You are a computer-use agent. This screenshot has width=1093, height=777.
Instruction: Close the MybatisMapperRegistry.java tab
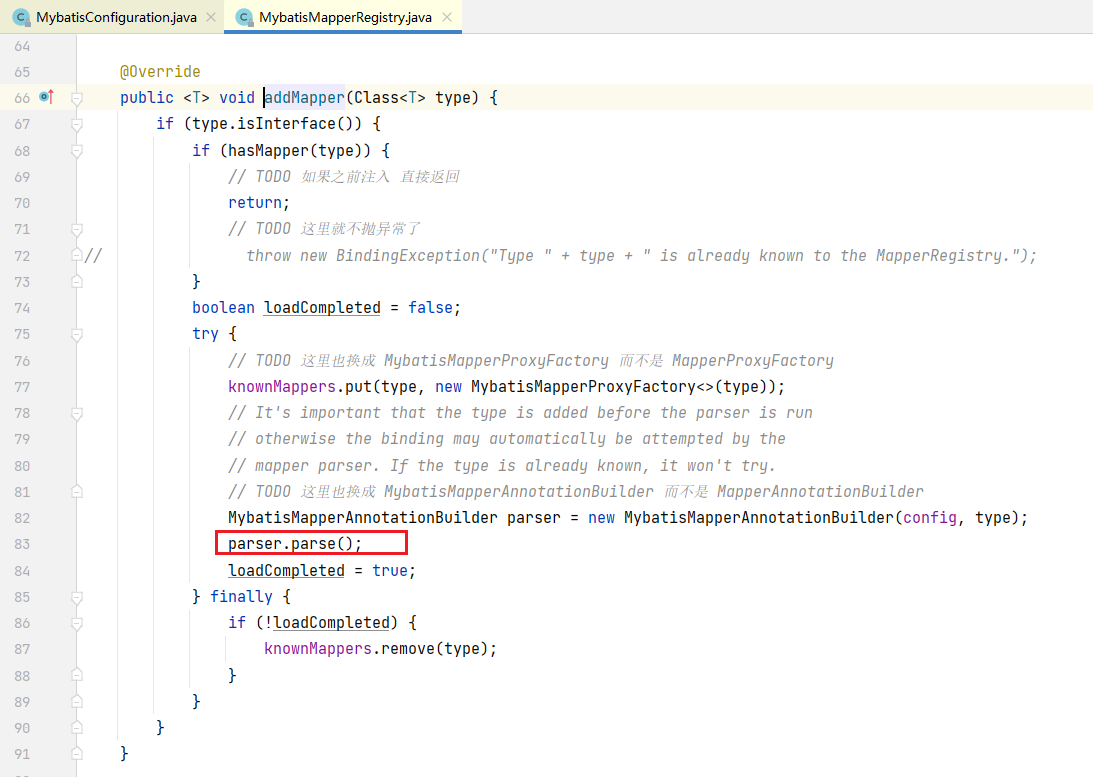coord(446,18)
